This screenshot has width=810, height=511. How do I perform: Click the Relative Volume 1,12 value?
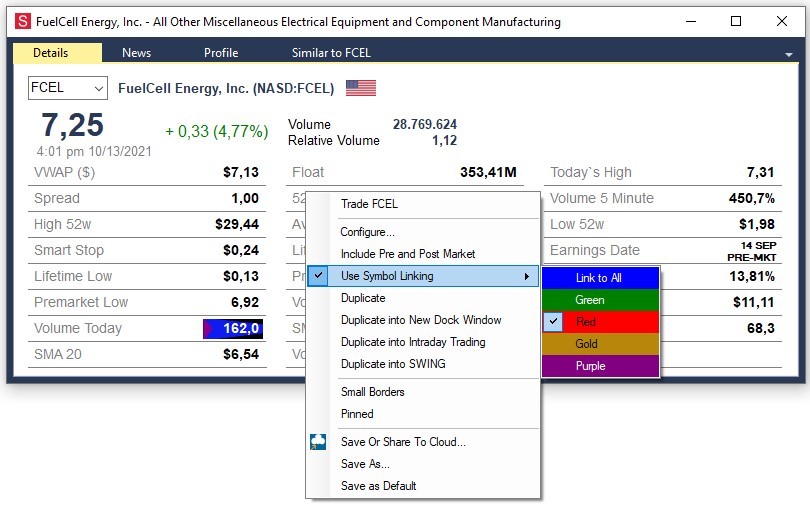point(444,141)
